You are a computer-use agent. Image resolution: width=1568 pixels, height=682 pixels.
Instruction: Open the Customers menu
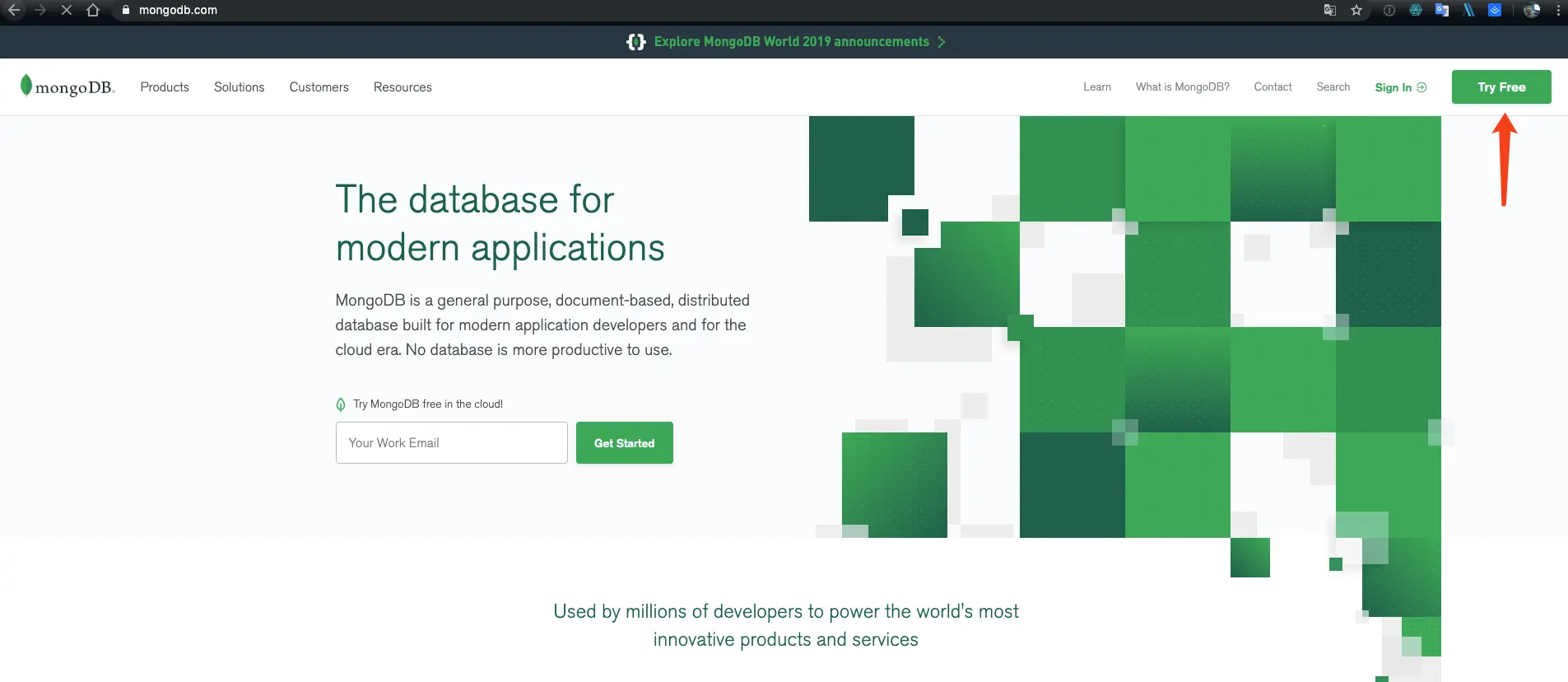coord(319,87)
